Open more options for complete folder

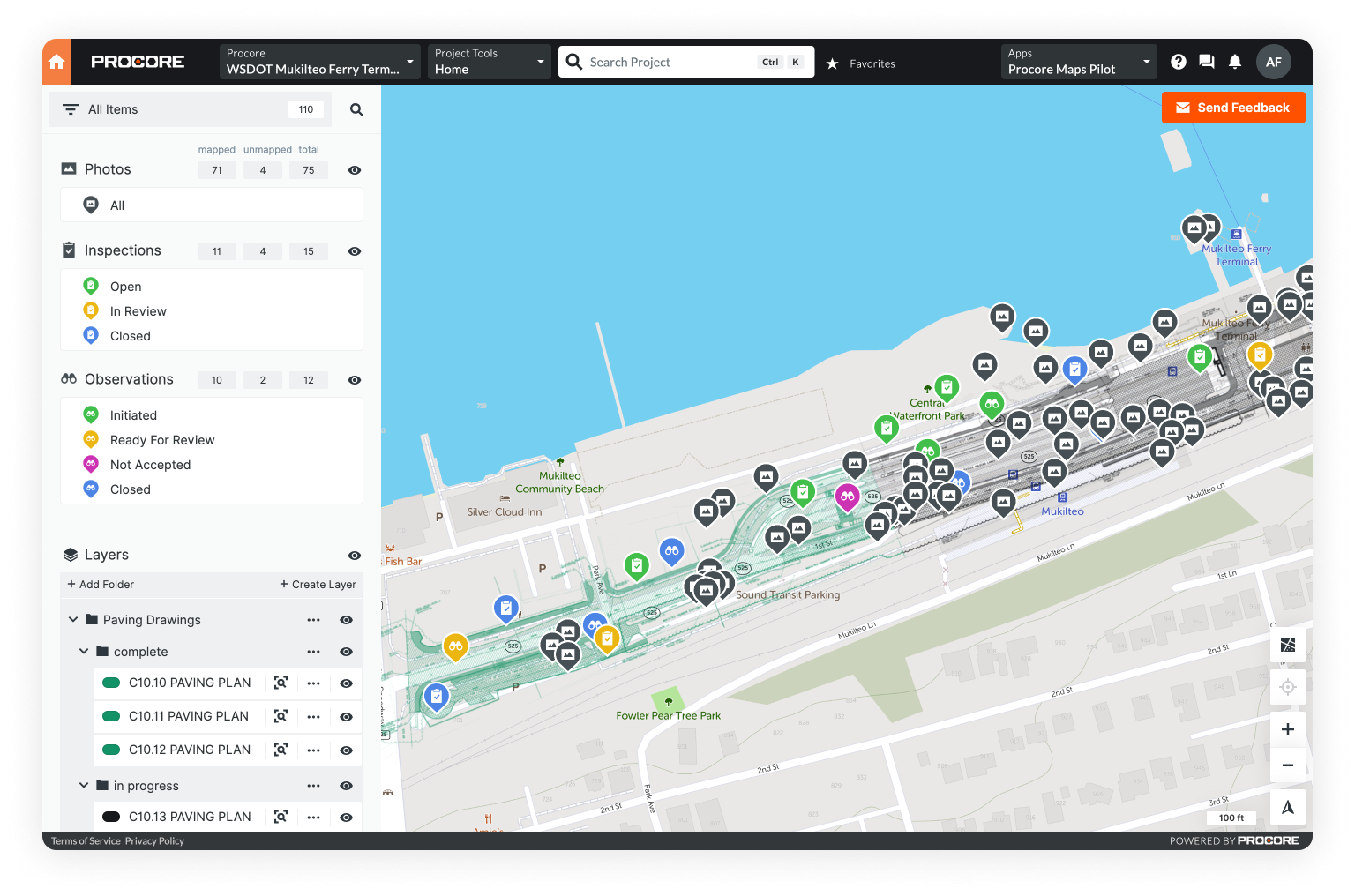(x=313, y=652)
